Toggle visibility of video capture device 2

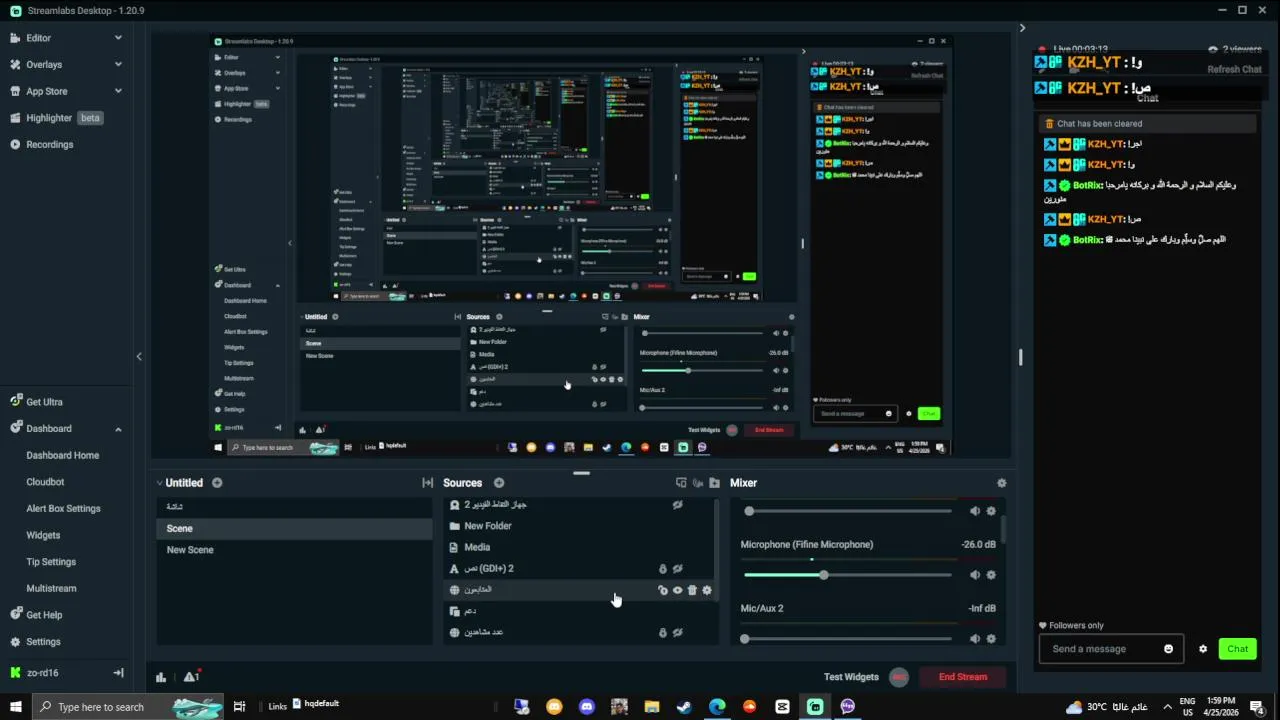coord(677,505)
